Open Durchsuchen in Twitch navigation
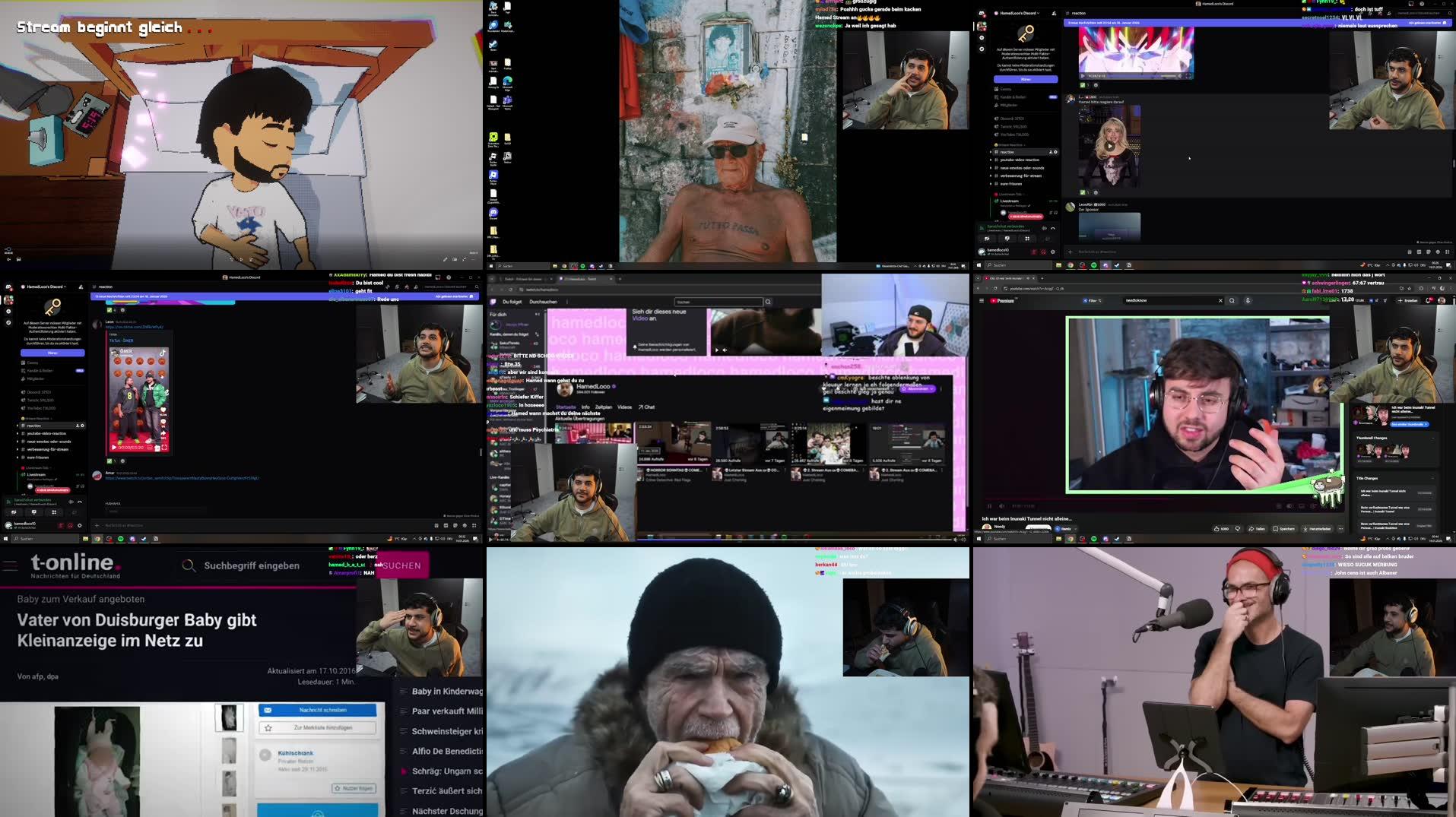The image size is (1456, 817). [543, 302]
